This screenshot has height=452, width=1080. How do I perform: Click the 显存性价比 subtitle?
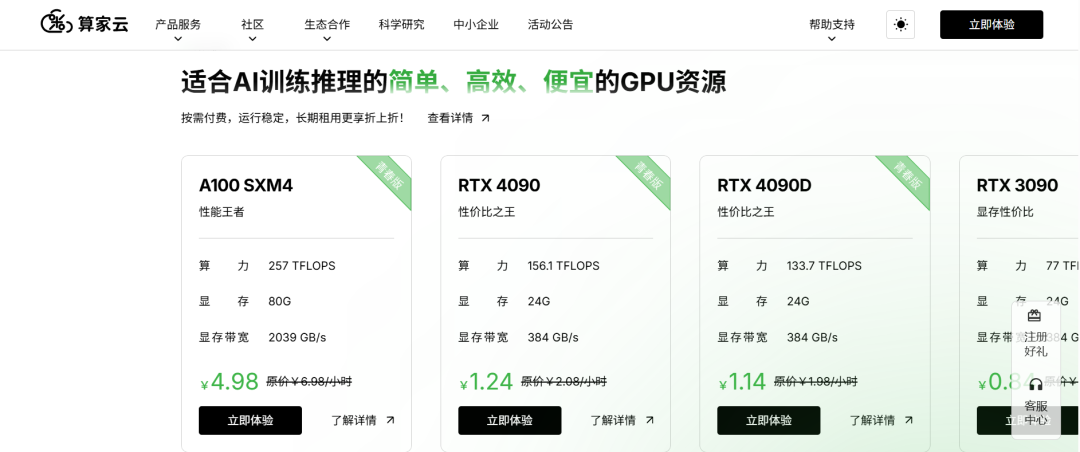coord(1005,212)
